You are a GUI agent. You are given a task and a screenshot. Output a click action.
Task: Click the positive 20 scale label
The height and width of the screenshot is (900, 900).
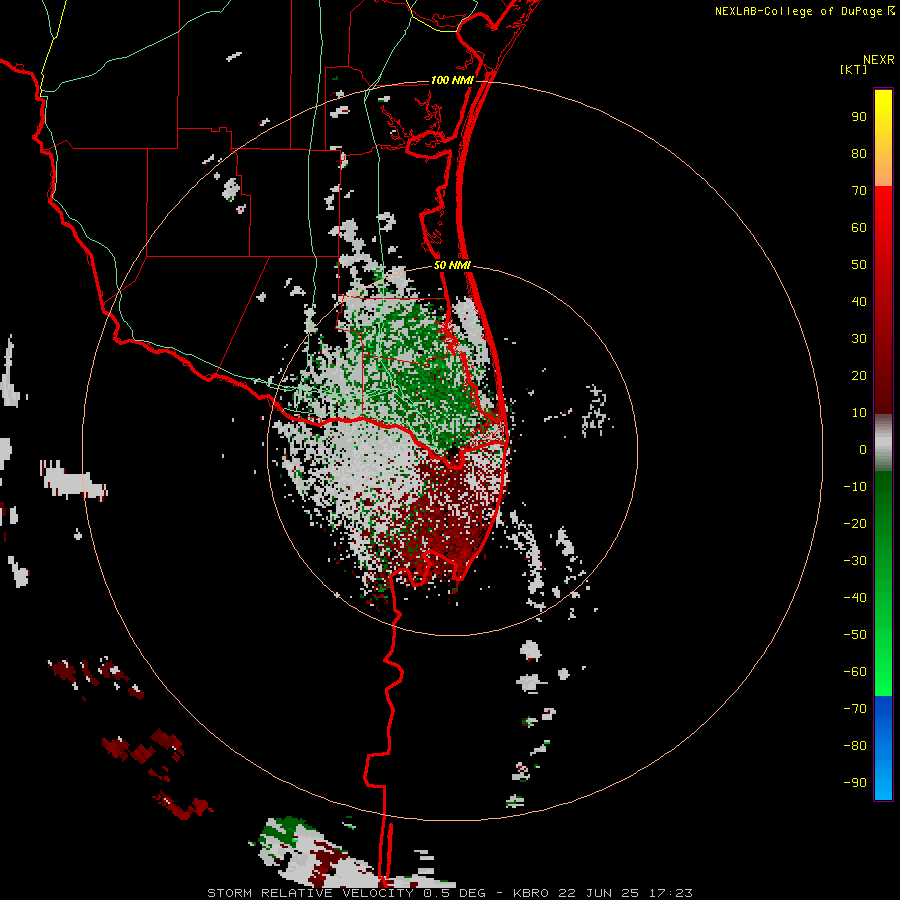[x=859, y=376]
